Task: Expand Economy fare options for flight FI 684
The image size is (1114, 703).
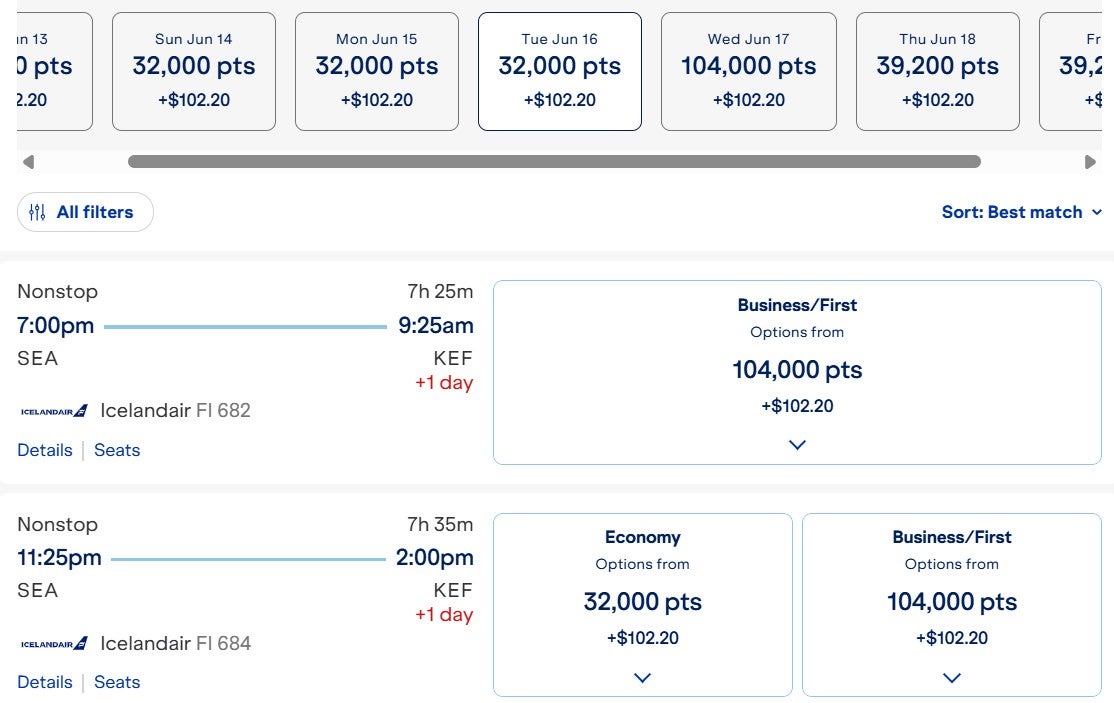Action: (642, 677)
